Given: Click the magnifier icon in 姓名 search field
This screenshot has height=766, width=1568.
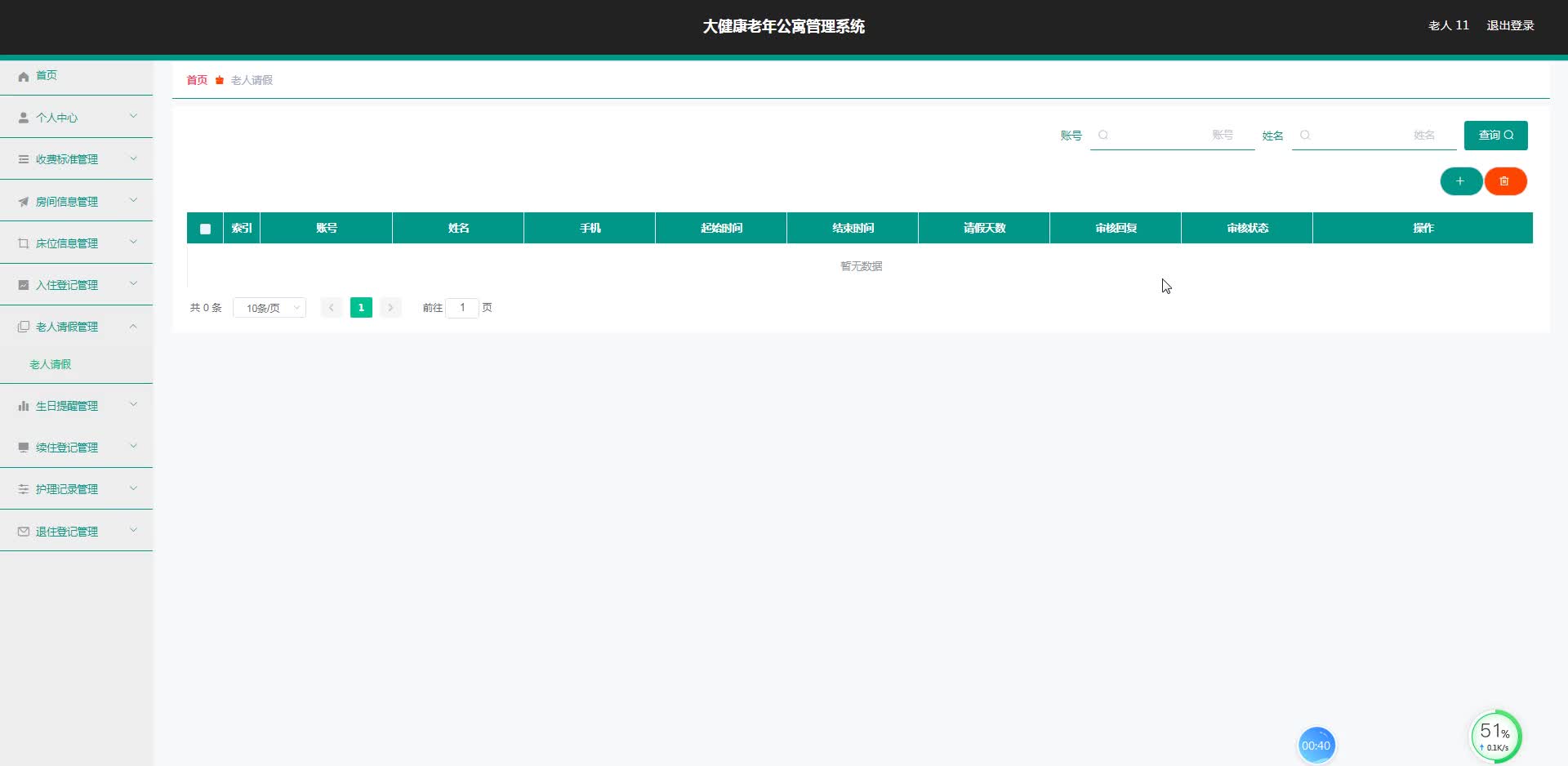Looking at the screenshot, I should pos(1305,136).
